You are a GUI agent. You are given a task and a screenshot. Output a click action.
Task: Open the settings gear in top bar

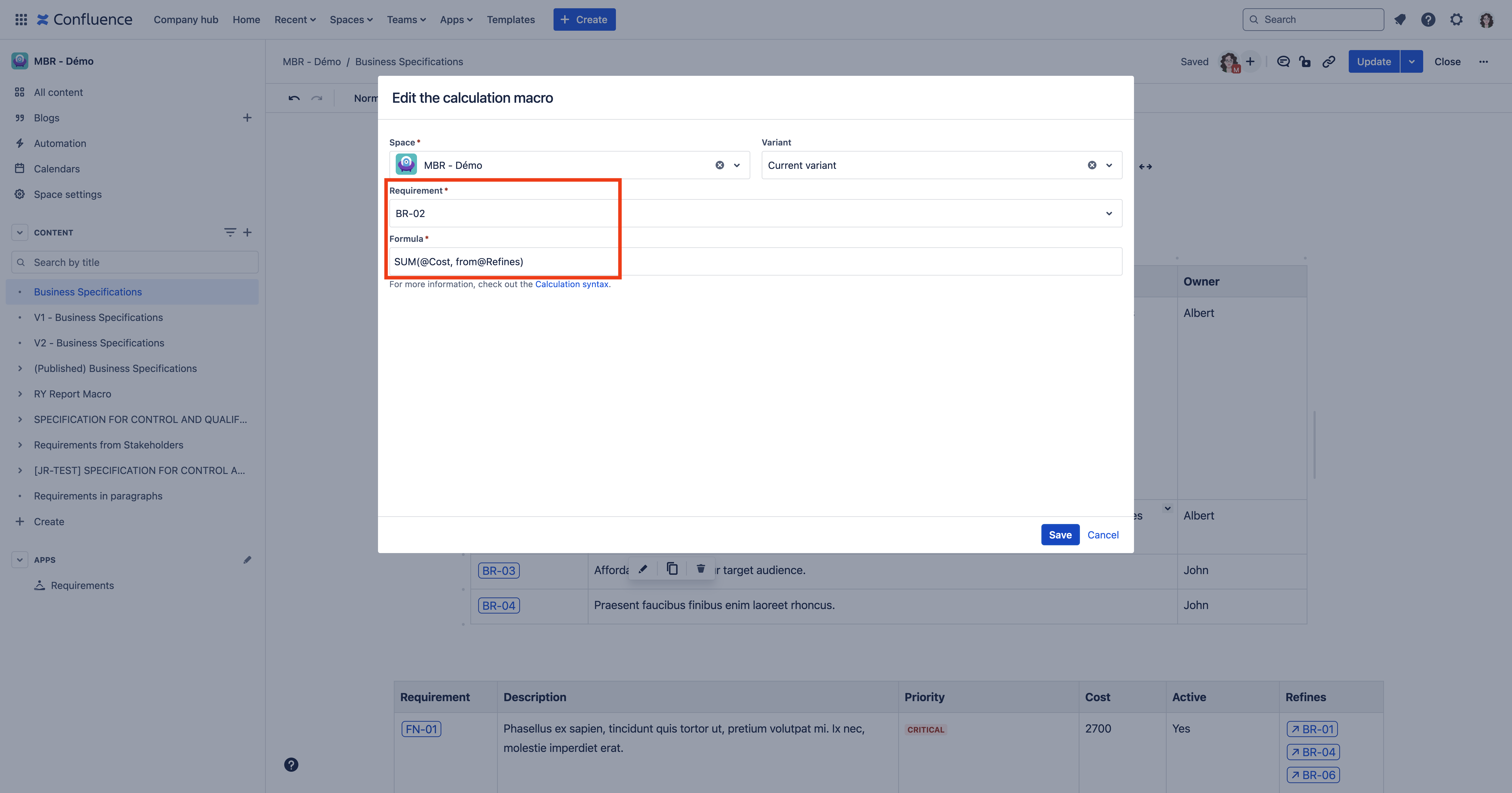pyautogui.click(x=1456, y=19)
